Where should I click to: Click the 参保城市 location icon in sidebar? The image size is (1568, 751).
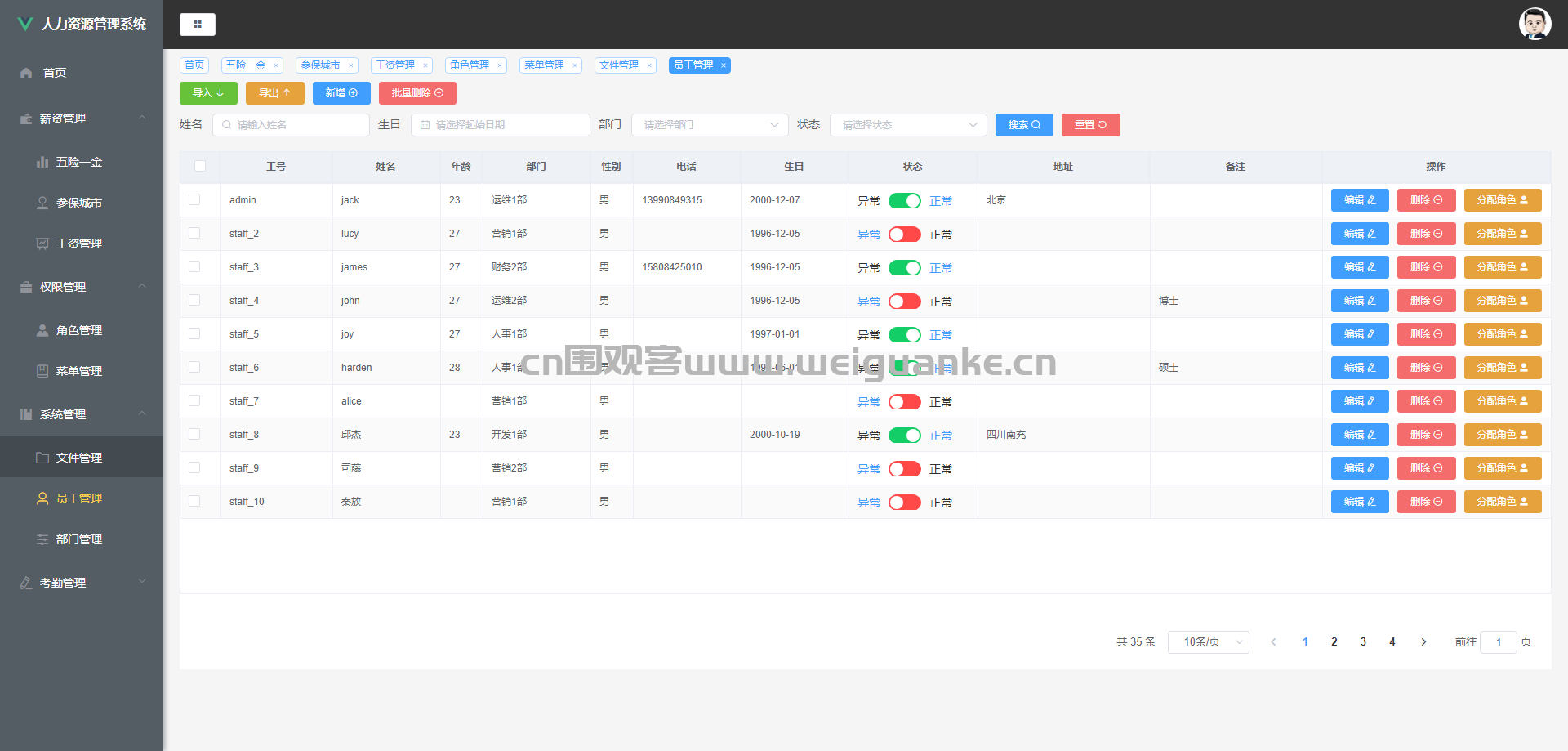pos(42,203)
